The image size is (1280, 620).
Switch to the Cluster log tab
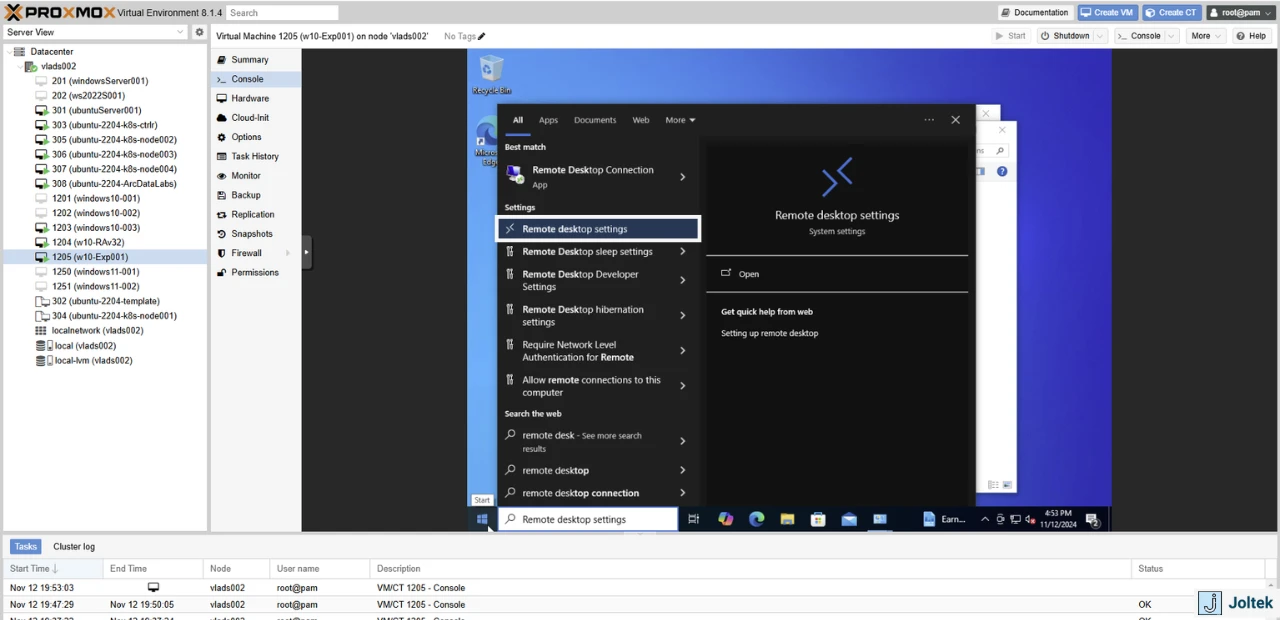[74, 547]
